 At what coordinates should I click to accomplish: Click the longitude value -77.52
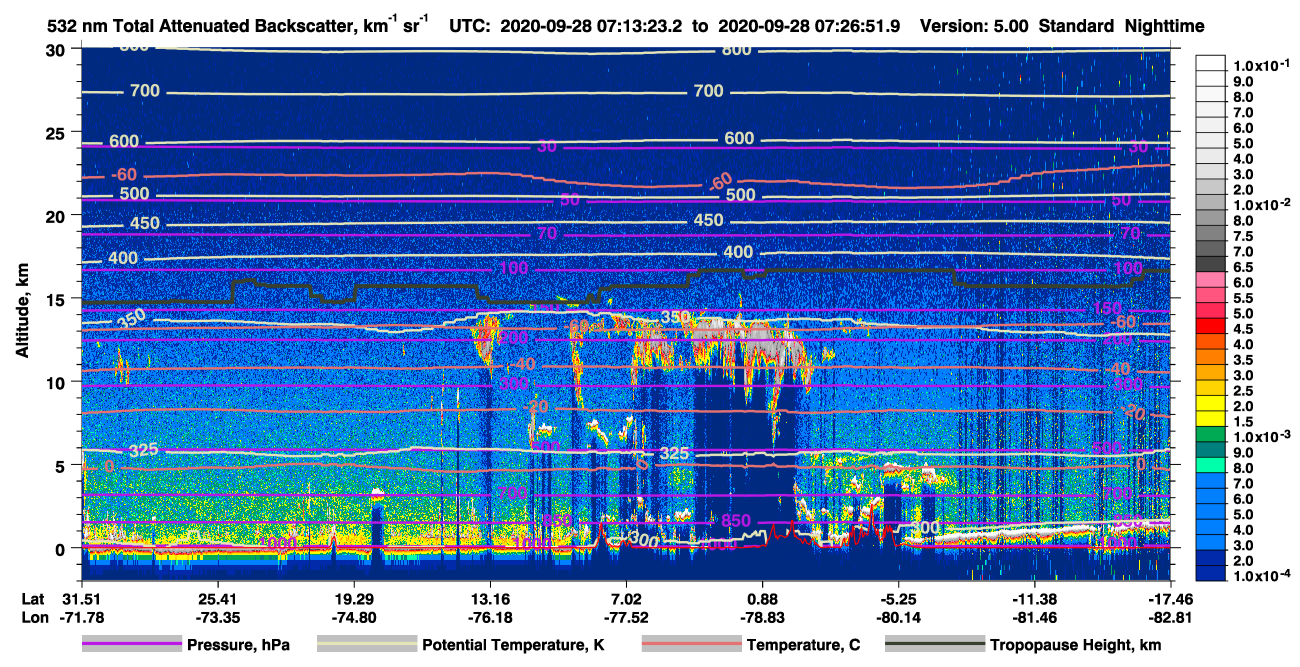[x=626, y=617]
